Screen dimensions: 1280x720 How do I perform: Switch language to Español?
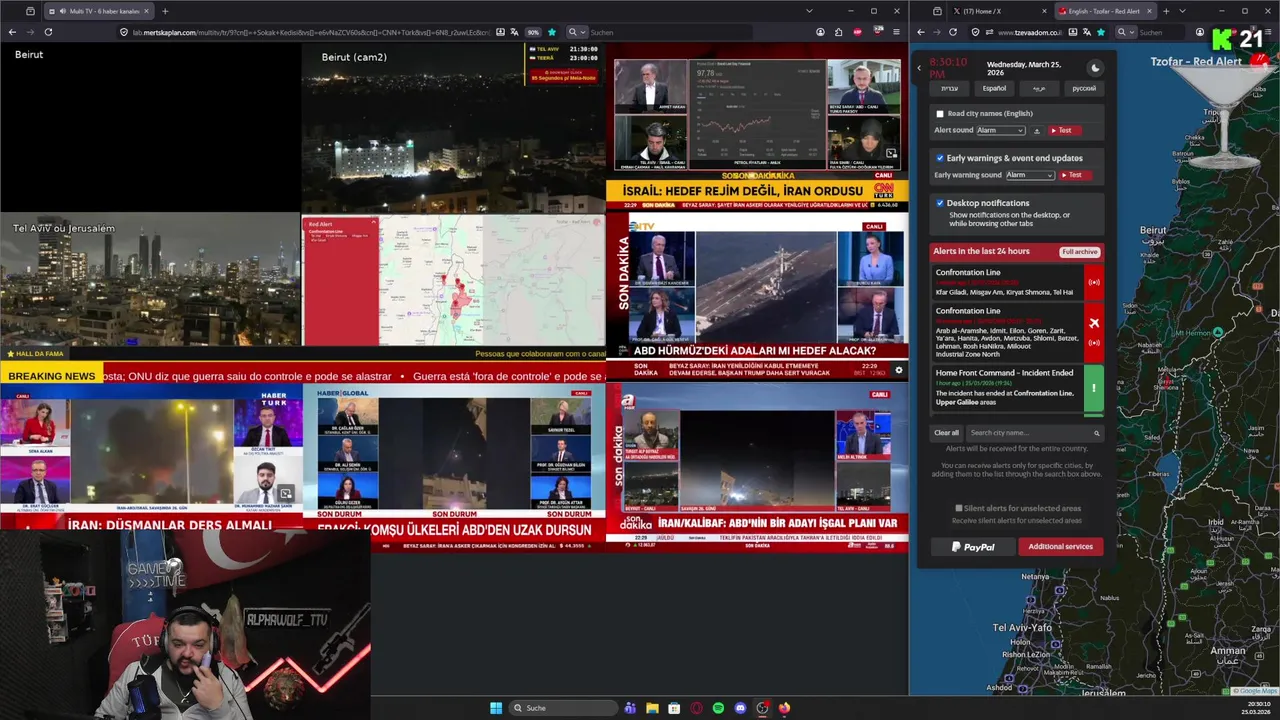tap(994, 89)
